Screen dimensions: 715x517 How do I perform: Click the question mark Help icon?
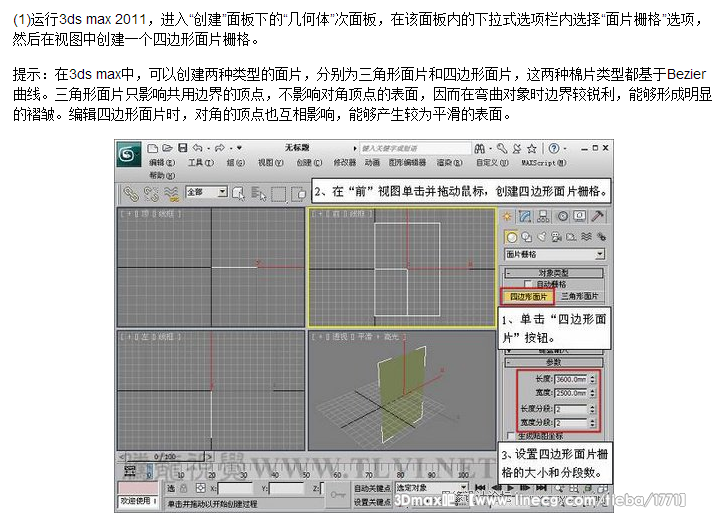pos(554,149)
